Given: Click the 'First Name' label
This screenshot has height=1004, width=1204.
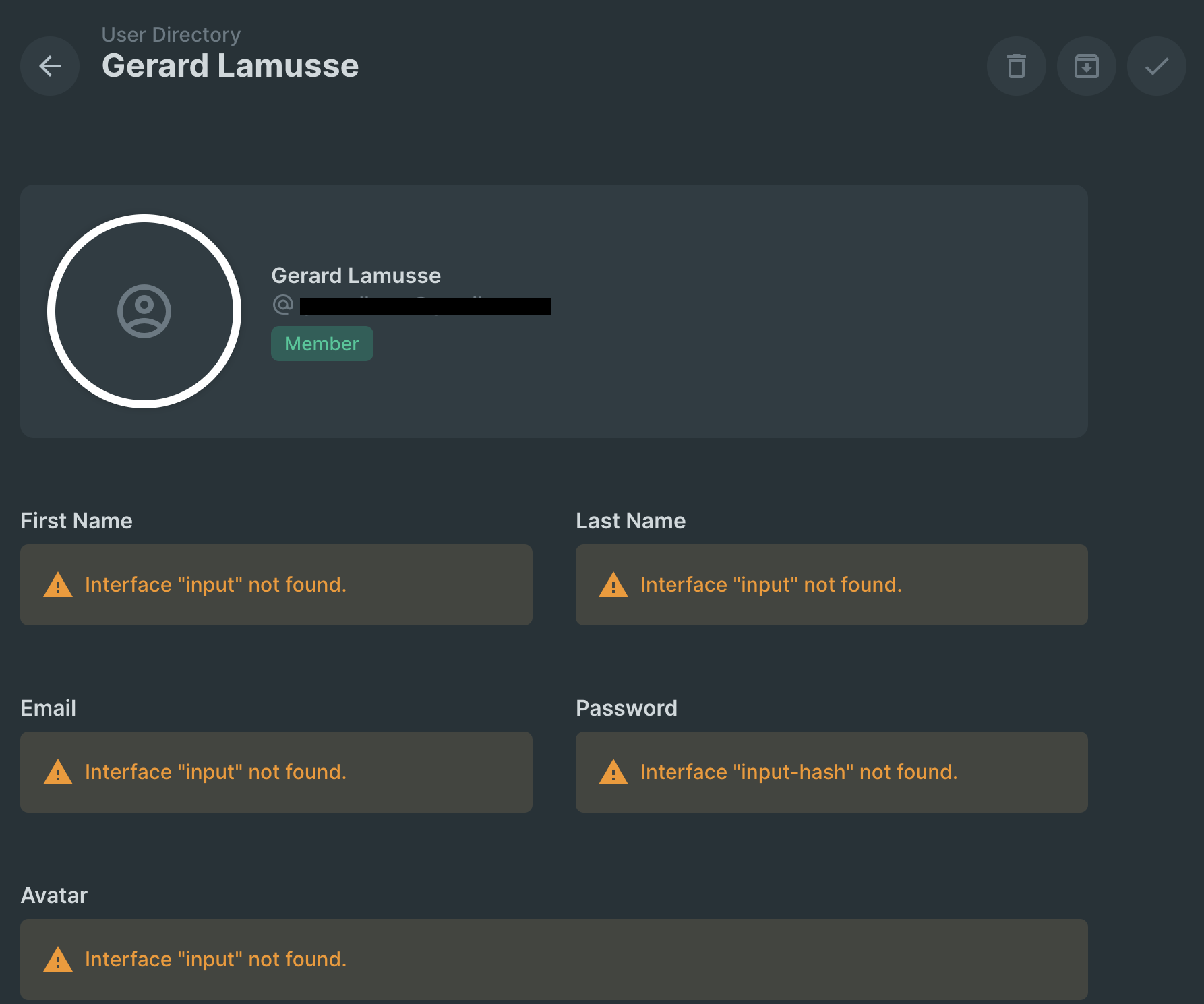Looking at the screenshot, I should 77,521.
